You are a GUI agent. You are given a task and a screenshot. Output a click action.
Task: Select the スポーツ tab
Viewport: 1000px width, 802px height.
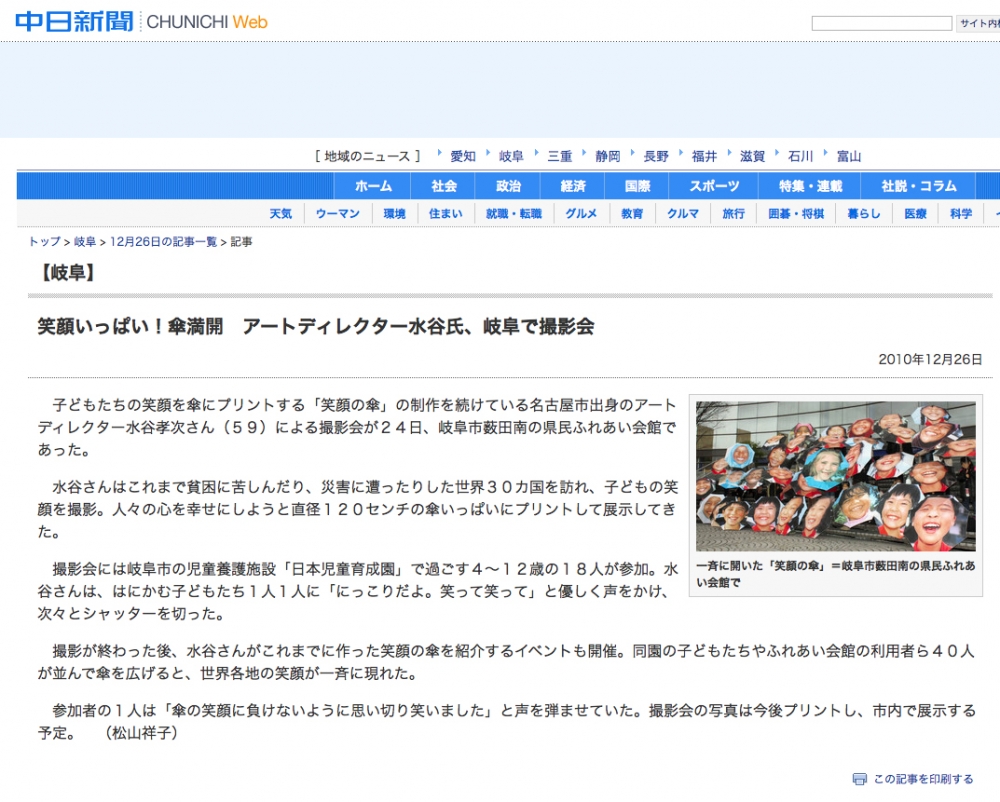pos(714,186)
